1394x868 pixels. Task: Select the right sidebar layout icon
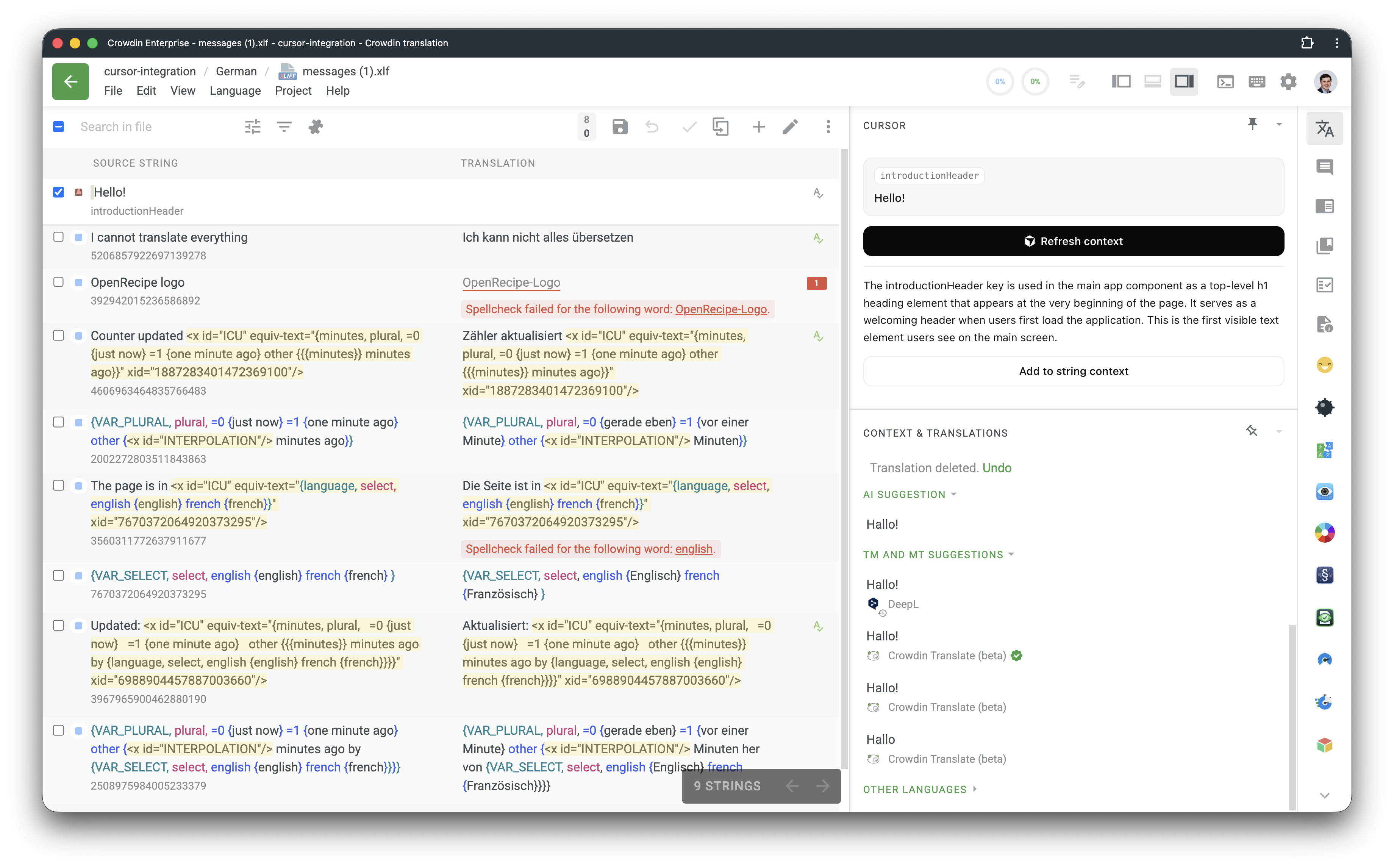pyautogui.click(x=1183, y=81)
